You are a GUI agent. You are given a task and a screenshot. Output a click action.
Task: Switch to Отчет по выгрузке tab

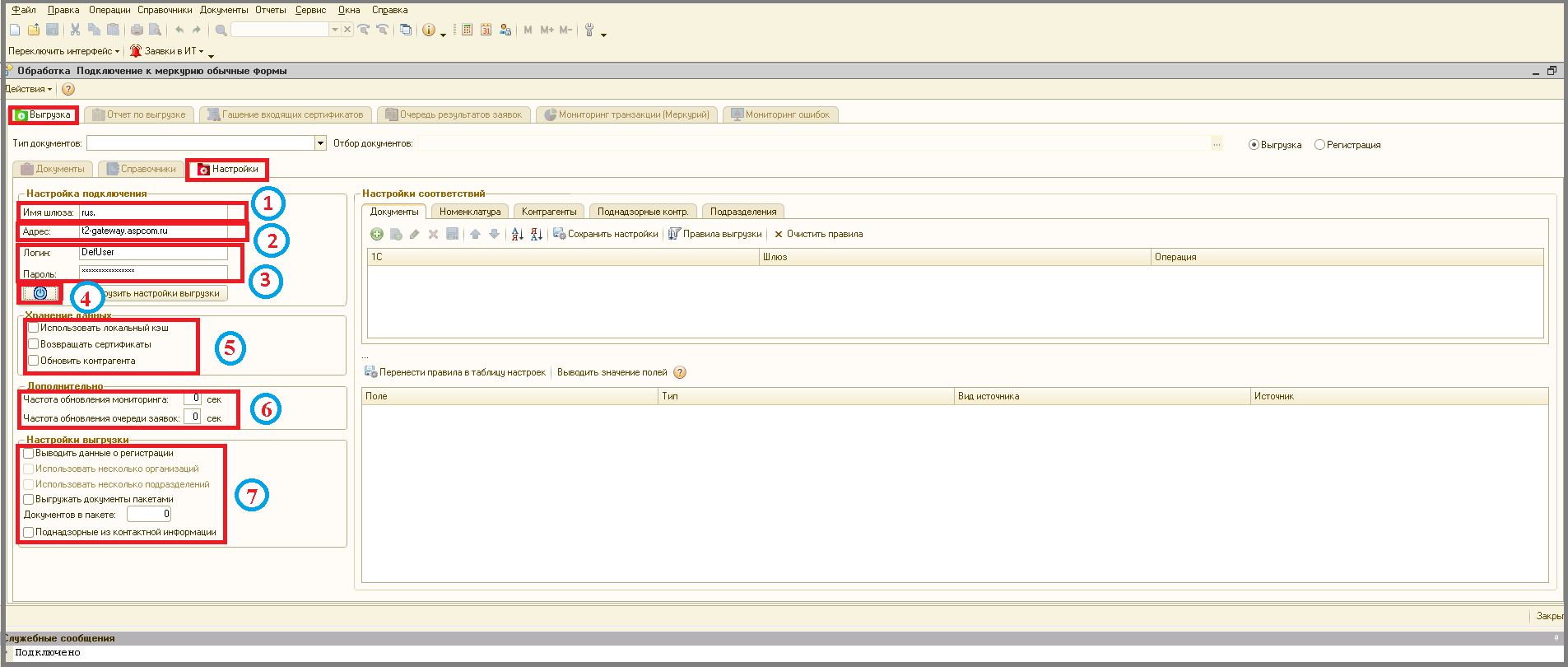click(x=140, y=114)
